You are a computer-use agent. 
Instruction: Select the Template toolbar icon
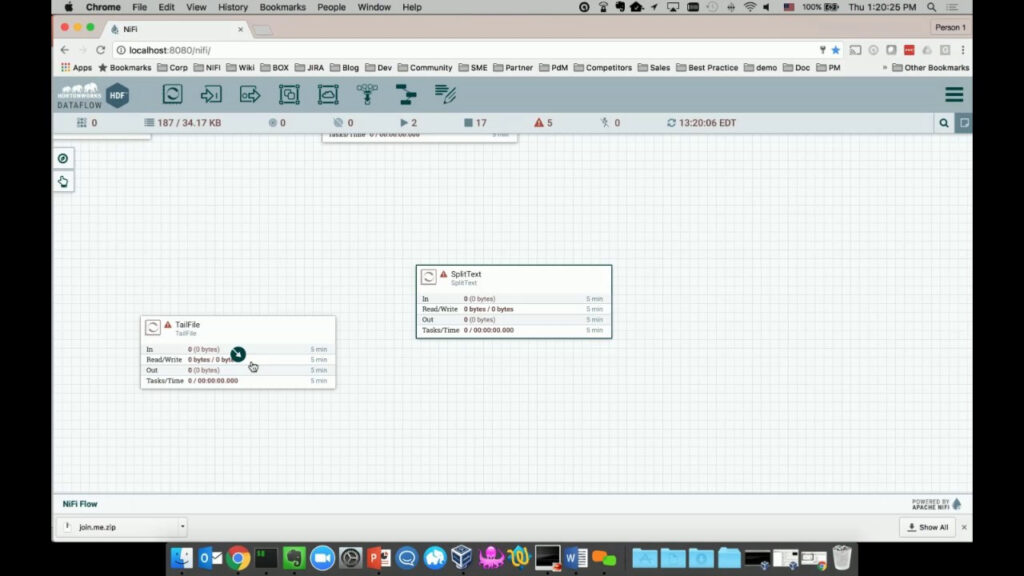click(x=406, y=95)
